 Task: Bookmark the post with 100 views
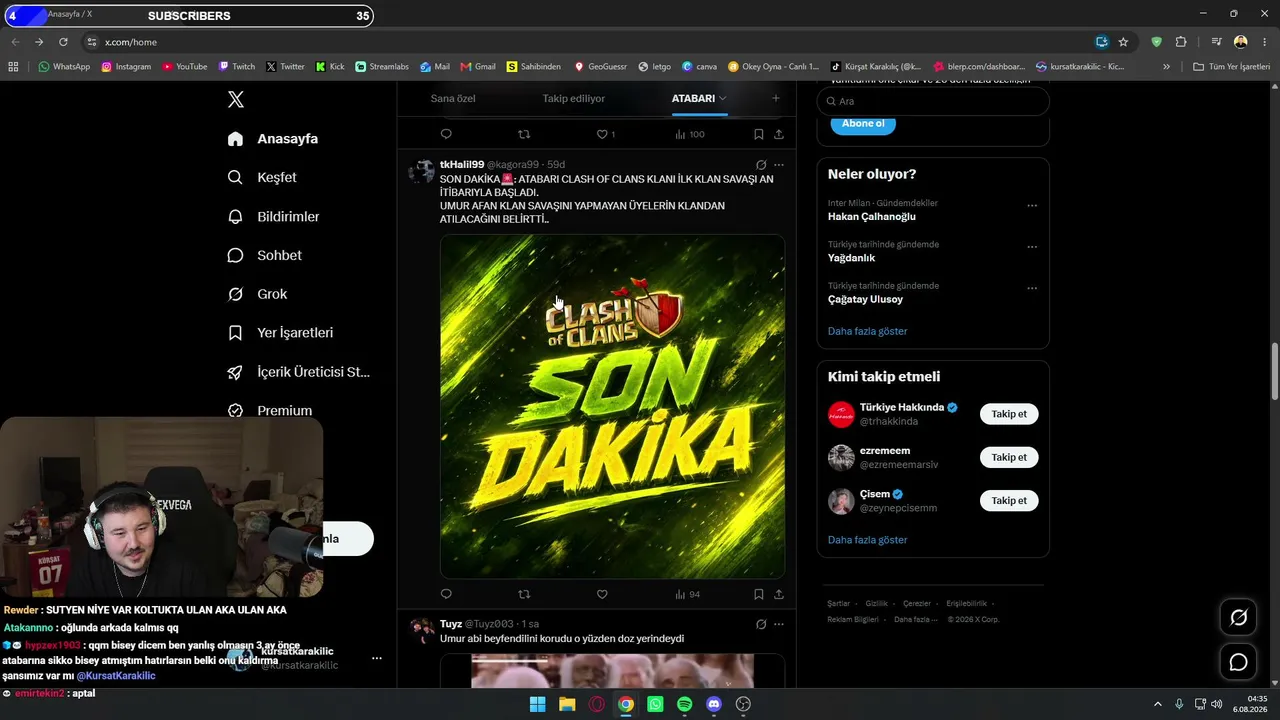point(758,134)
